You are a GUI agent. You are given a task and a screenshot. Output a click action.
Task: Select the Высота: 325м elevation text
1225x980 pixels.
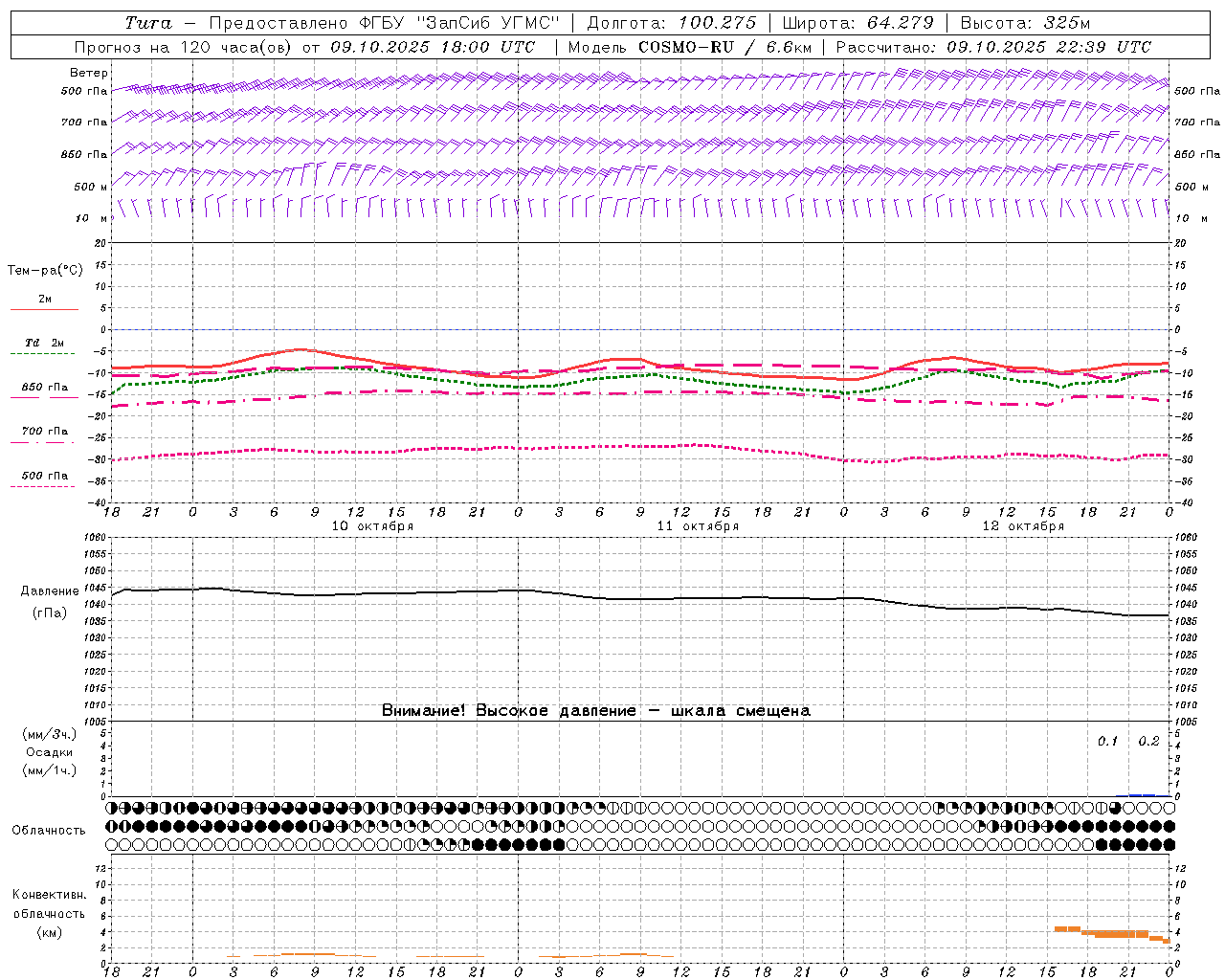point(1025,23)
